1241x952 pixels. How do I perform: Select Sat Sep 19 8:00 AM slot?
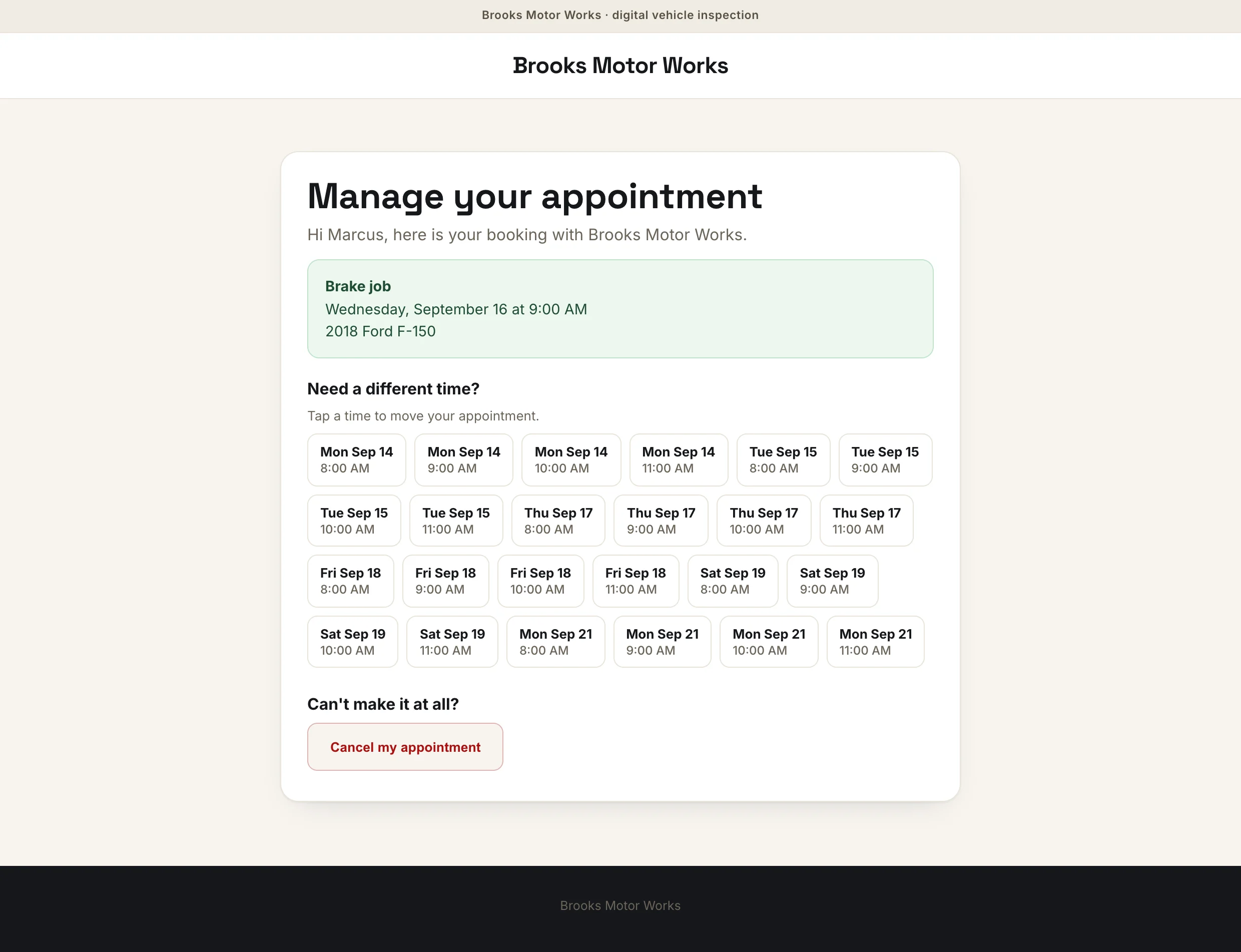(x=733, y=581)
